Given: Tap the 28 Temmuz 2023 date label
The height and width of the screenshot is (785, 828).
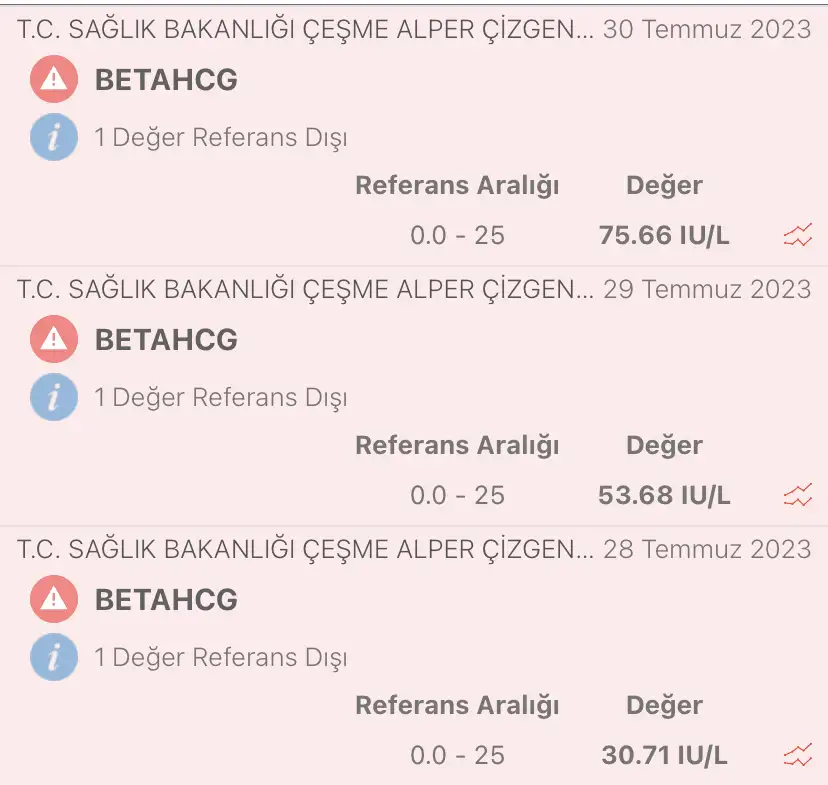Looking at the screenshot, I should tap(707, 549).
